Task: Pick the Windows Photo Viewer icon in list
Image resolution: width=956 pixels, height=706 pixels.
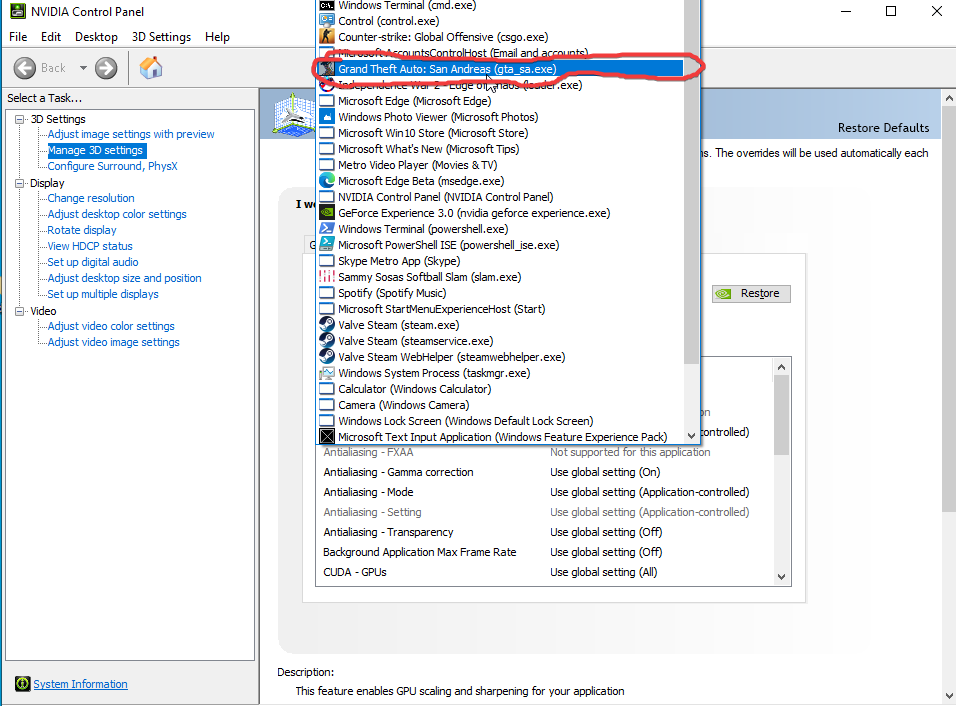Action: point(327,116)
